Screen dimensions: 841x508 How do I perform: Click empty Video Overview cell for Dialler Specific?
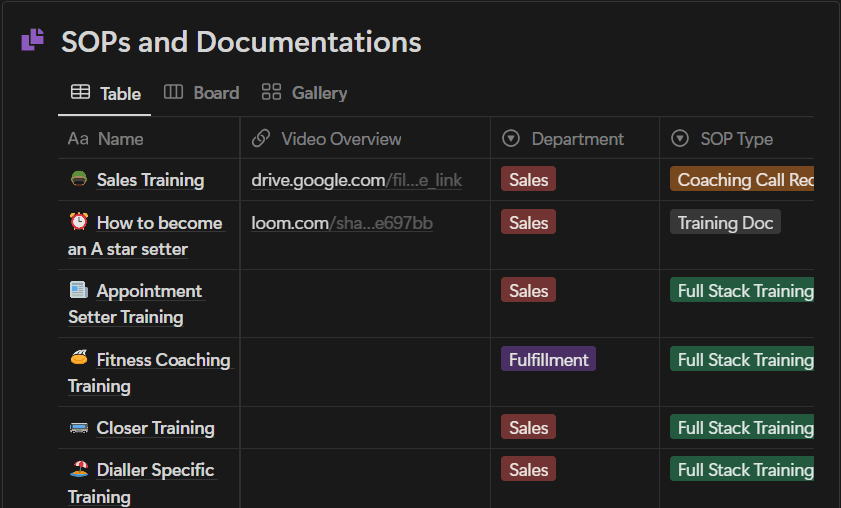coord(365,478)
